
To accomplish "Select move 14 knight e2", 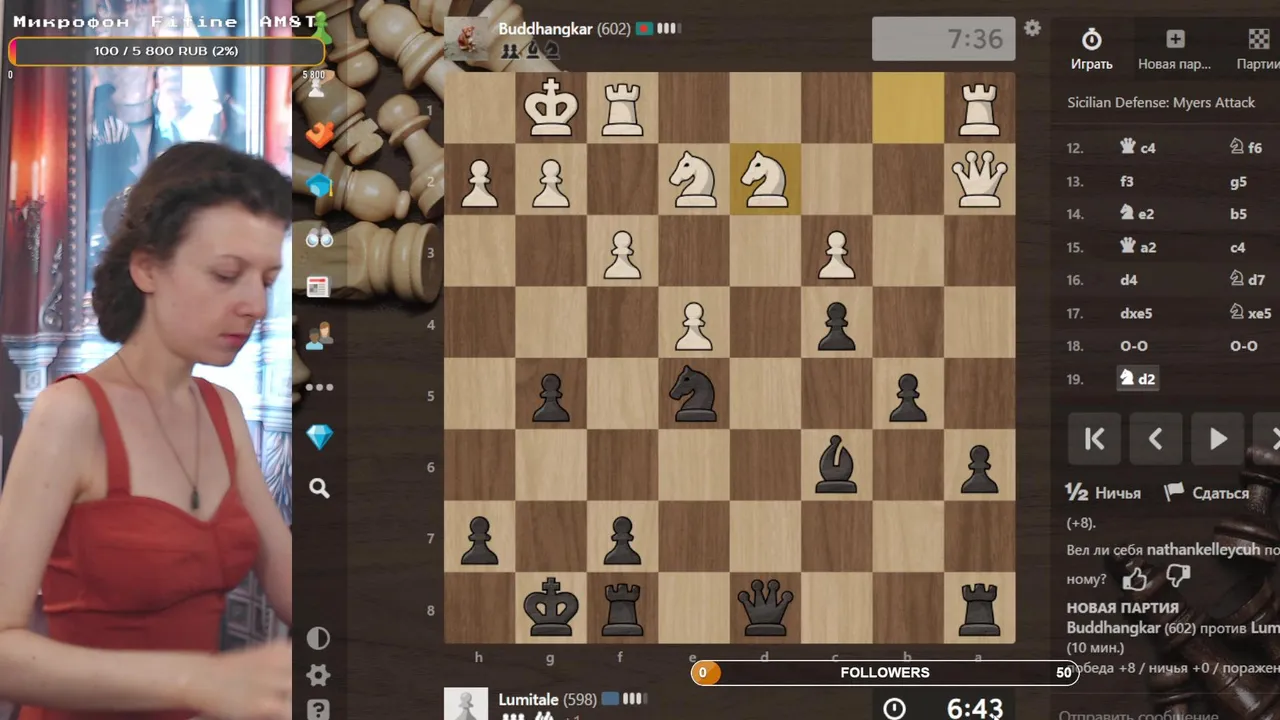I will [1137, 214].
